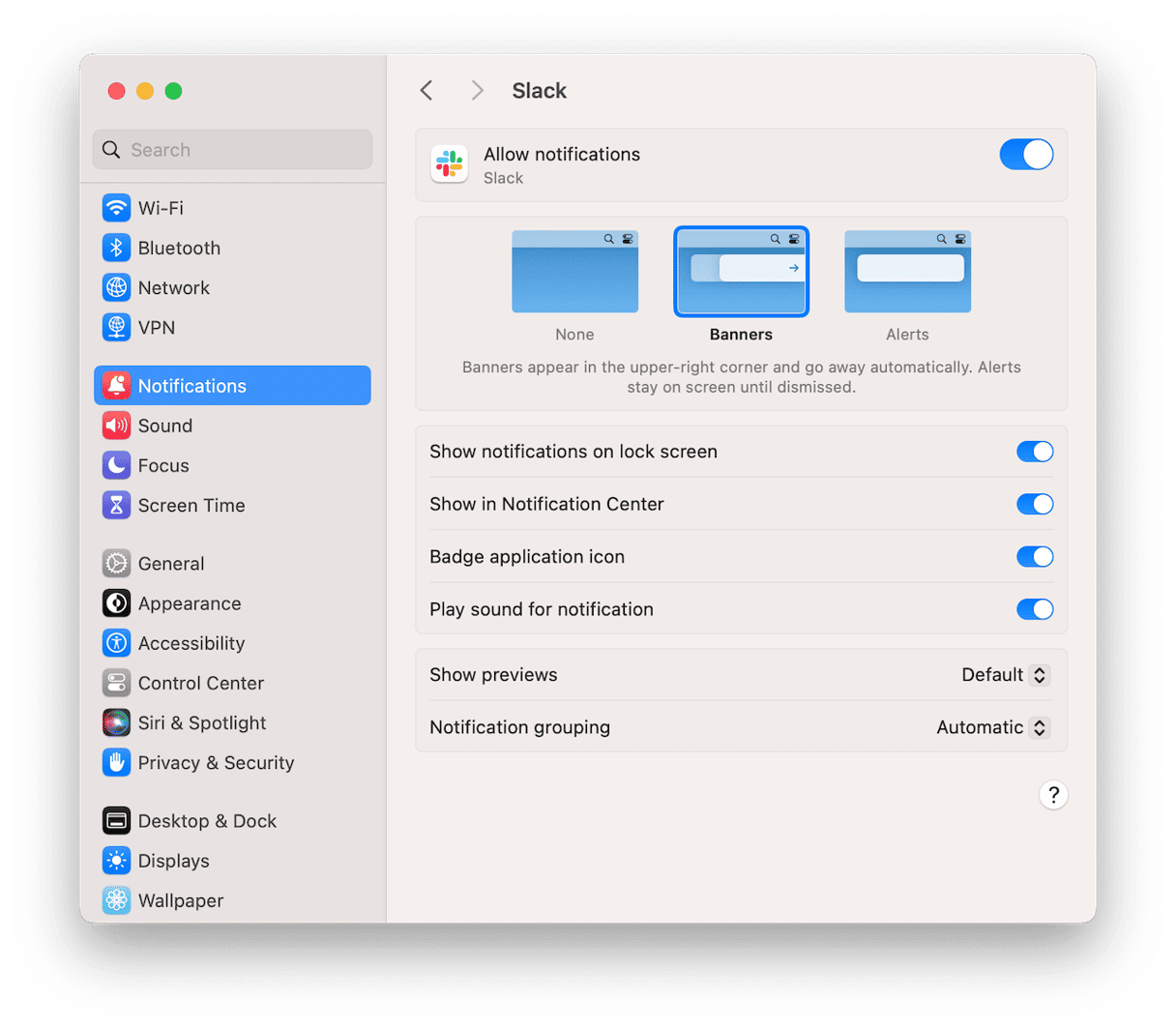This screenshot has height=1028, width=1176.
Task: Open Bluetooth settings label
Action: (179, 248)
